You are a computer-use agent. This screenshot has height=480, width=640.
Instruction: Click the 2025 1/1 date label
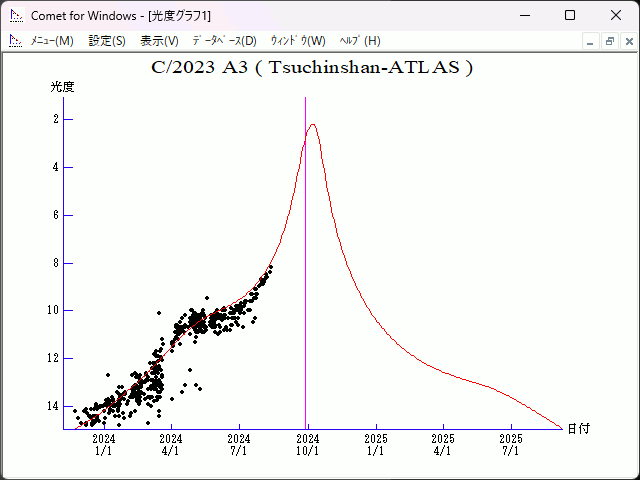(376, 445)
